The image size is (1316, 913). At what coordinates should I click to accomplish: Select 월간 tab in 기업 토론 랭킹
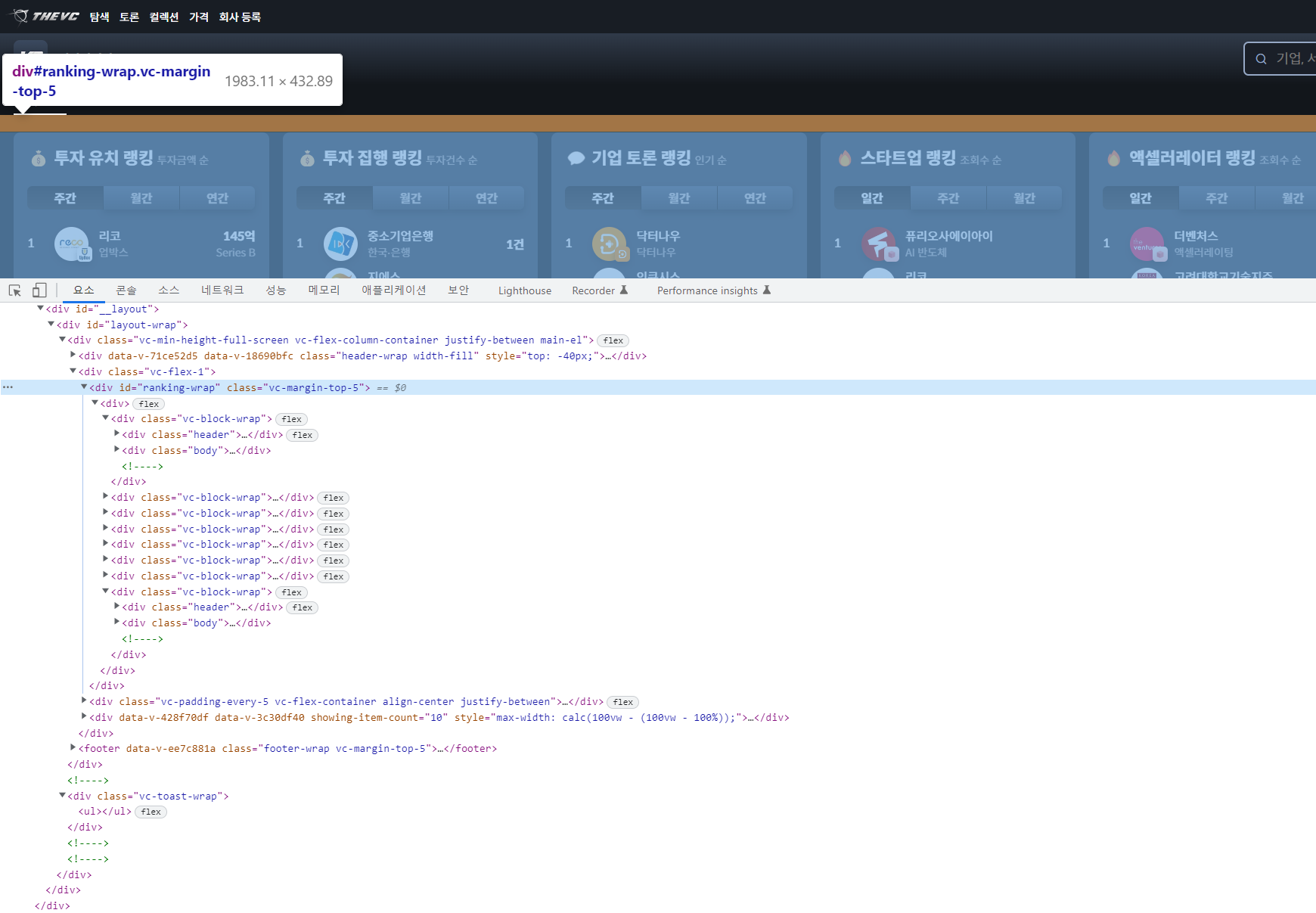point(679,198)
